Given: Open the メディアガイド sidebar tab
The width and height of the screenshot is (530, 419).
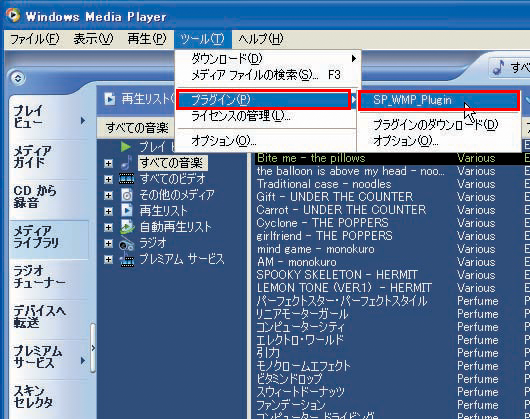Looking at the screenshot, I should 32,156.
